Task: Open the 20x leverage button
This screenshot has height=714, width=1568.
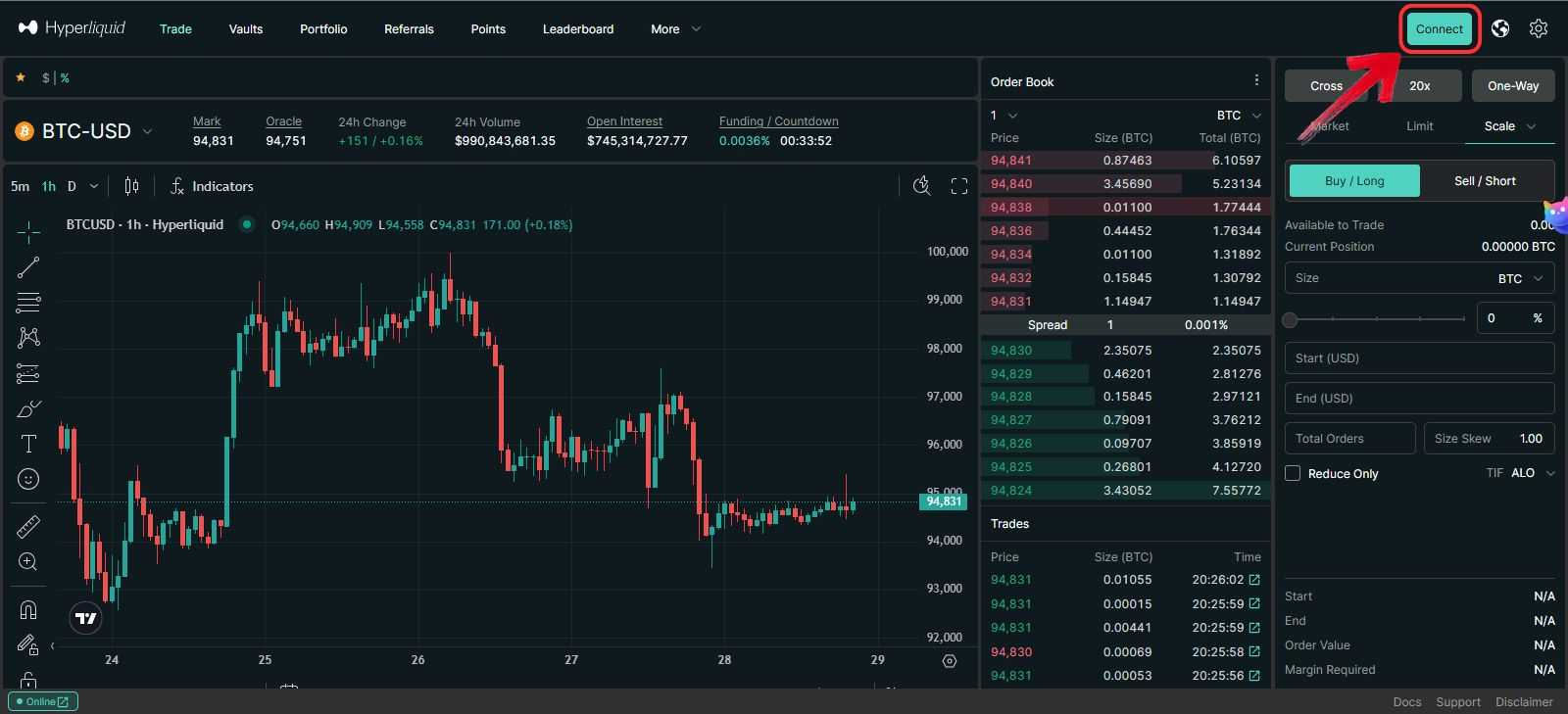Action: pos(1420,85)
